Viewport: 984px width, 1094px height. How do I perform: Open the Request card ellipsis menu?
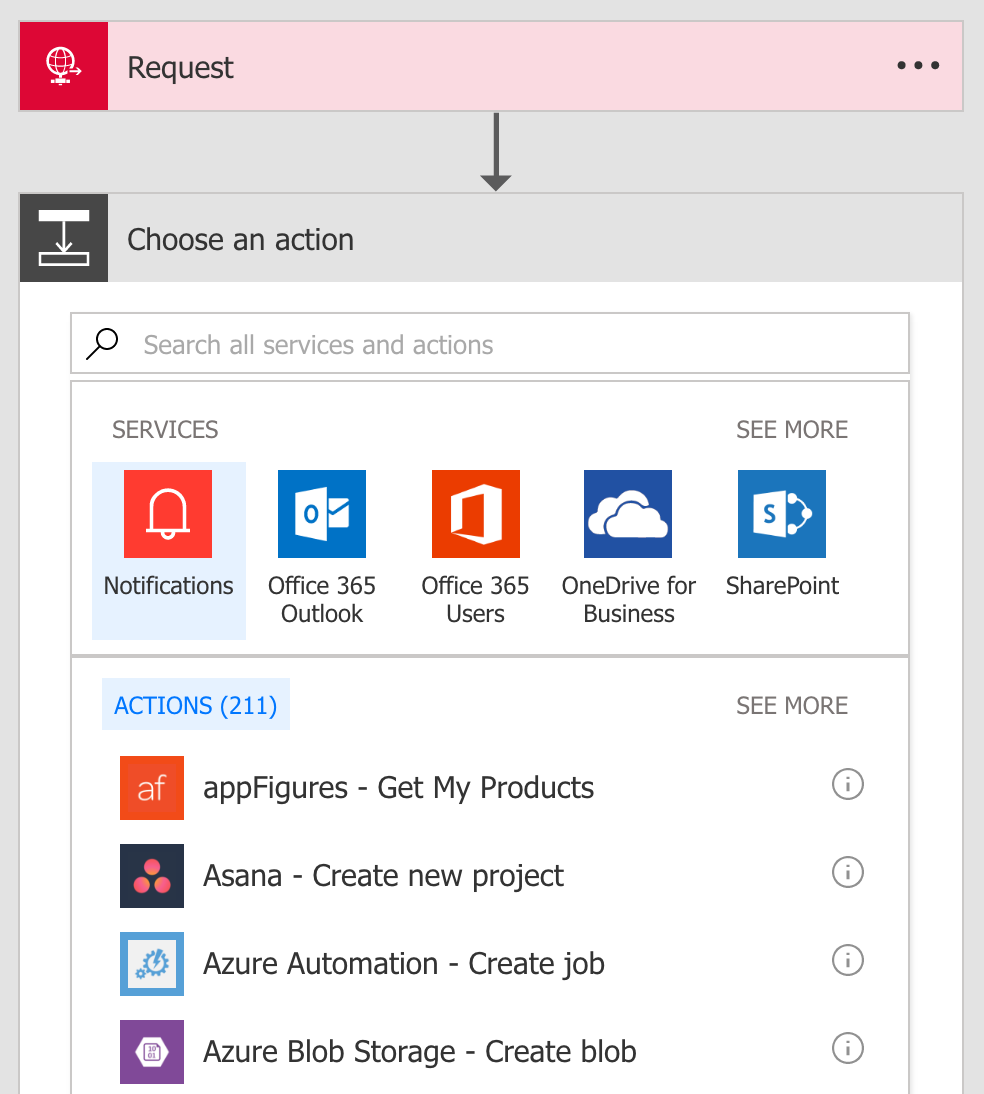[917, 65]
